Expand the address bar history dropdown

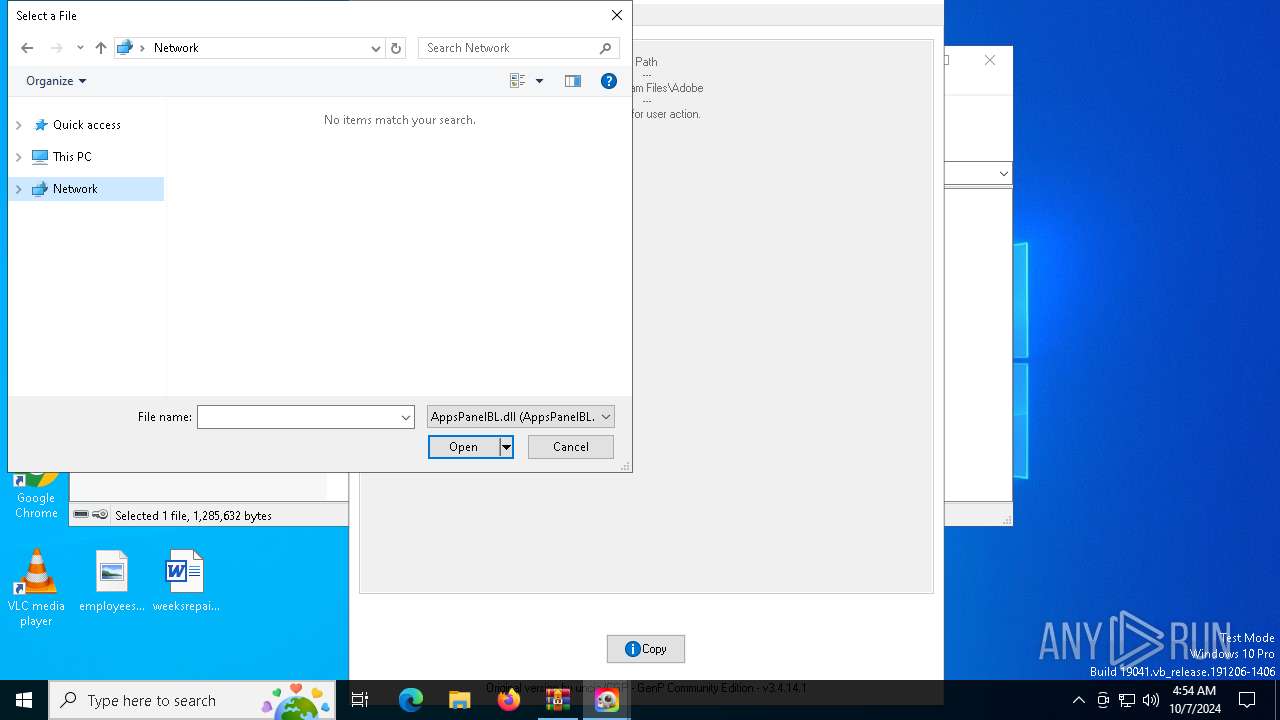(x=376, y=48)
